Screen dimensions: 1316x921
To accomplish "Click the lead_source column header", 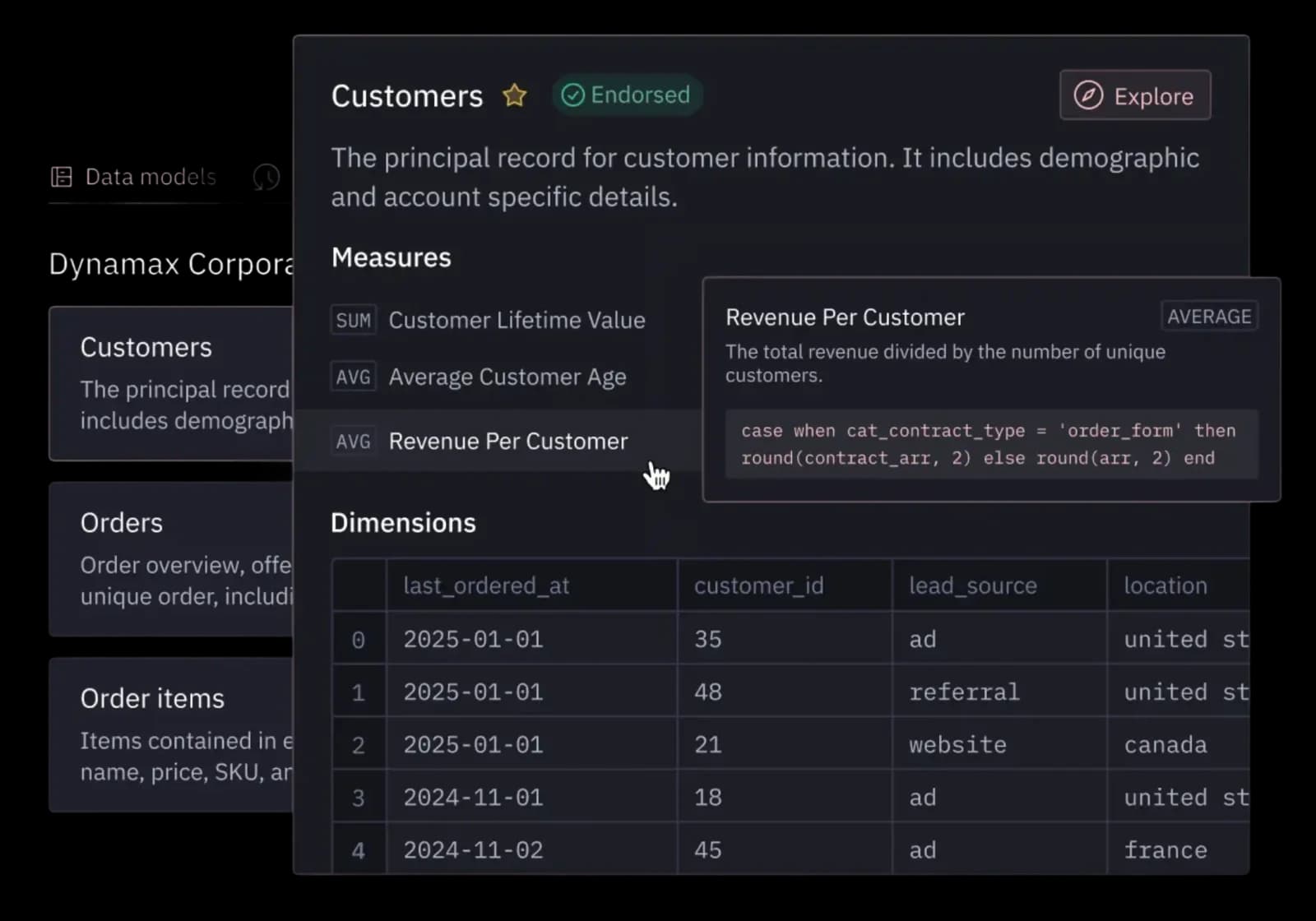I will 972,585.
